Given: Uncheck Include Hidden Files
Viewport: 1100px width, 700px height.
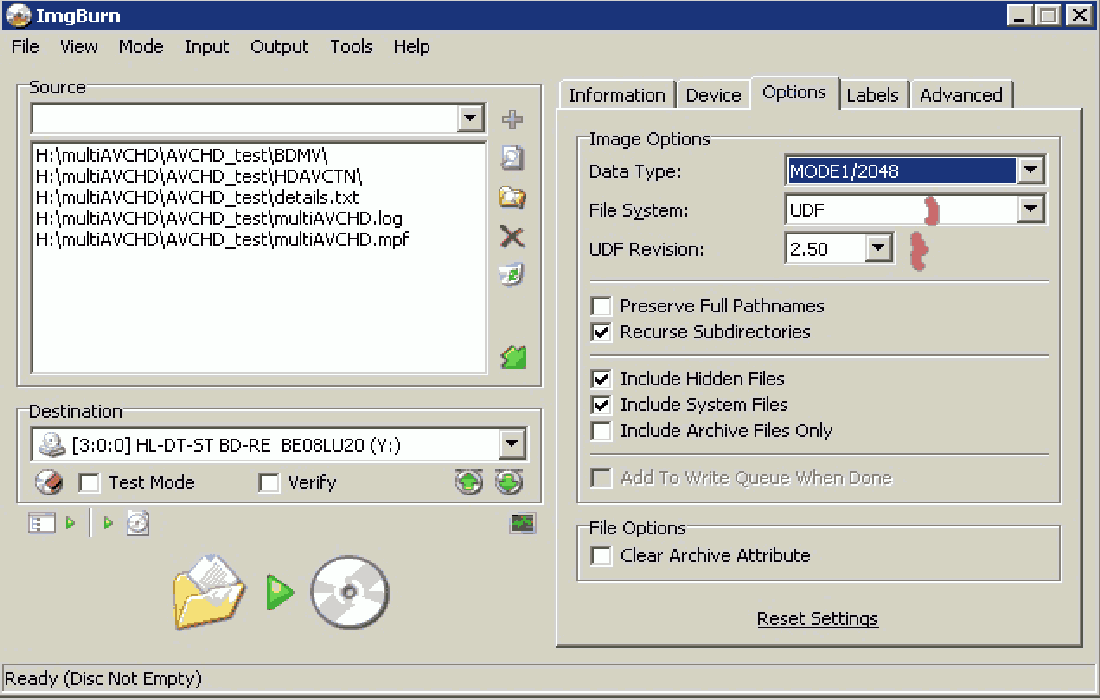Looking at the screenshot, I should (601, 379).
